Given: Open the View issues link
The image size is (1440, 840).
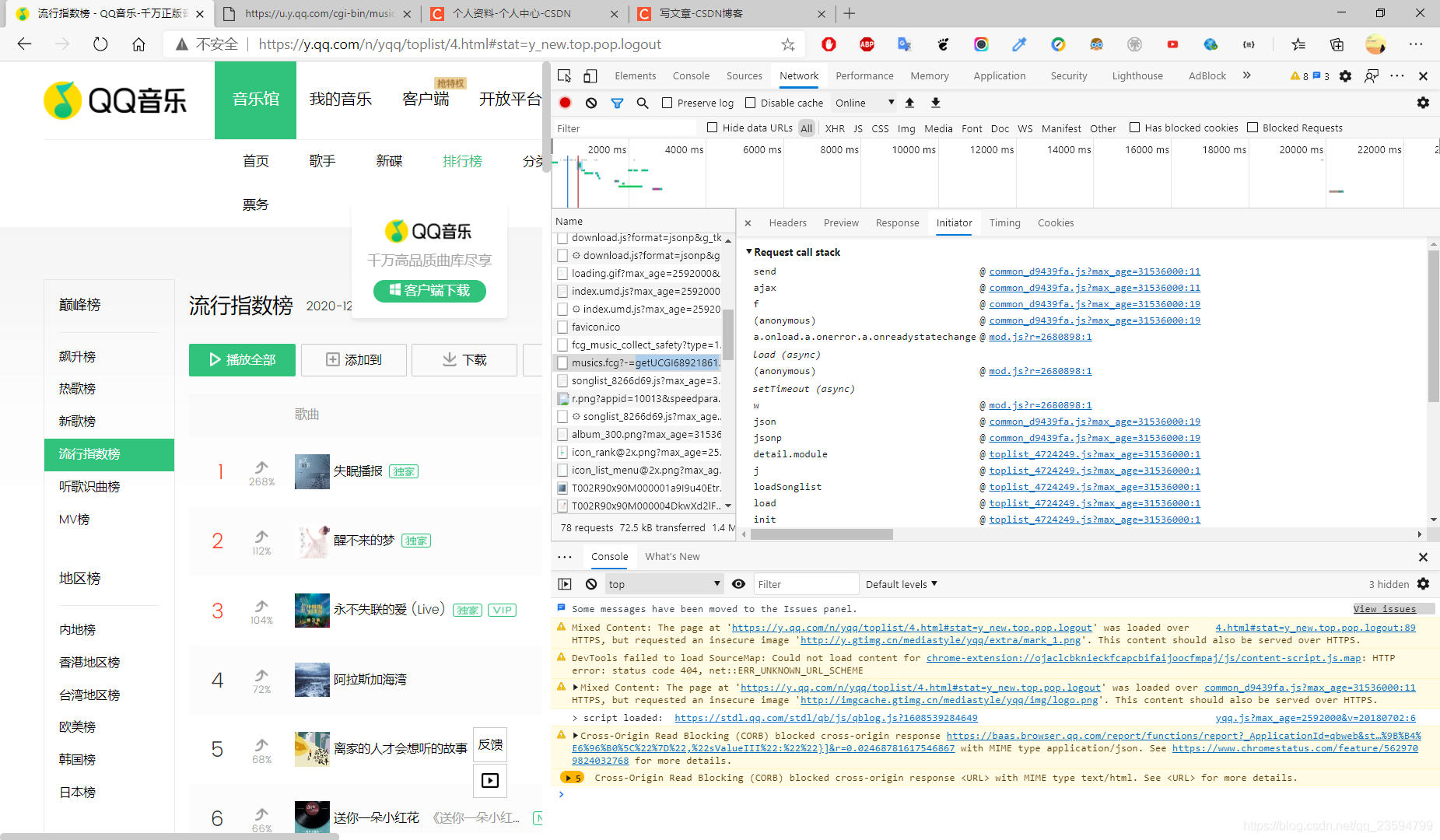Looking at the screenshot, I should click(x=1385, y=608).
